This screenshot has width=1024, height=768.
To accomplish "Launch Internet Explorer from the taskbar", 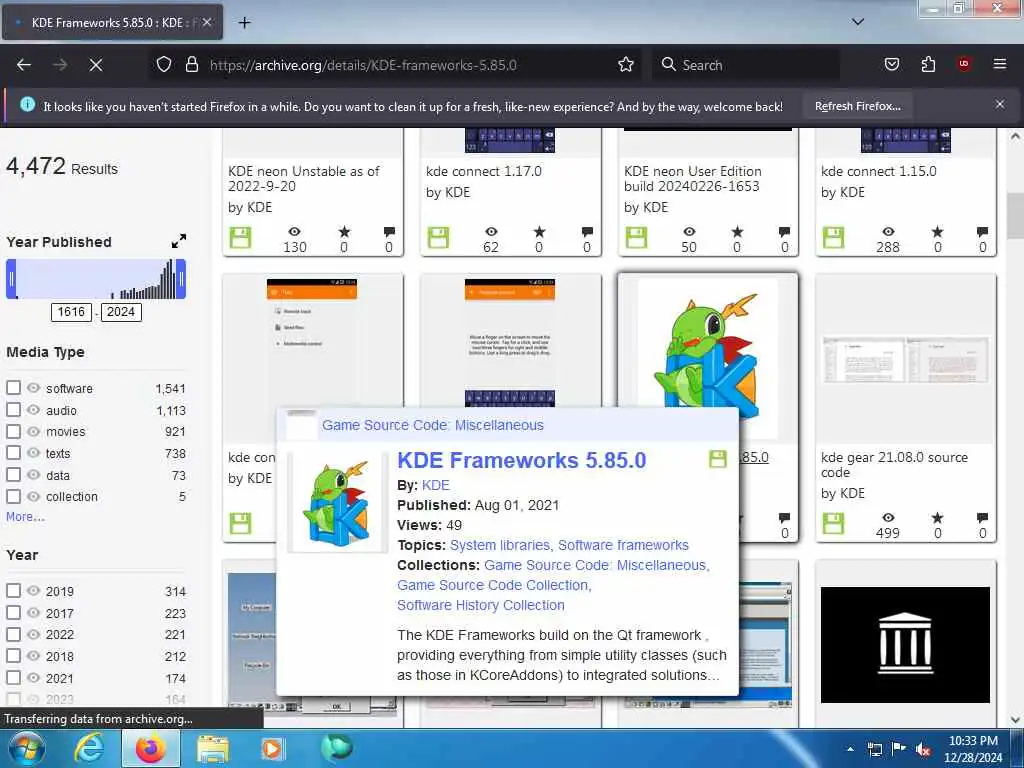I will pyautogui.click(x=89, y=748).
